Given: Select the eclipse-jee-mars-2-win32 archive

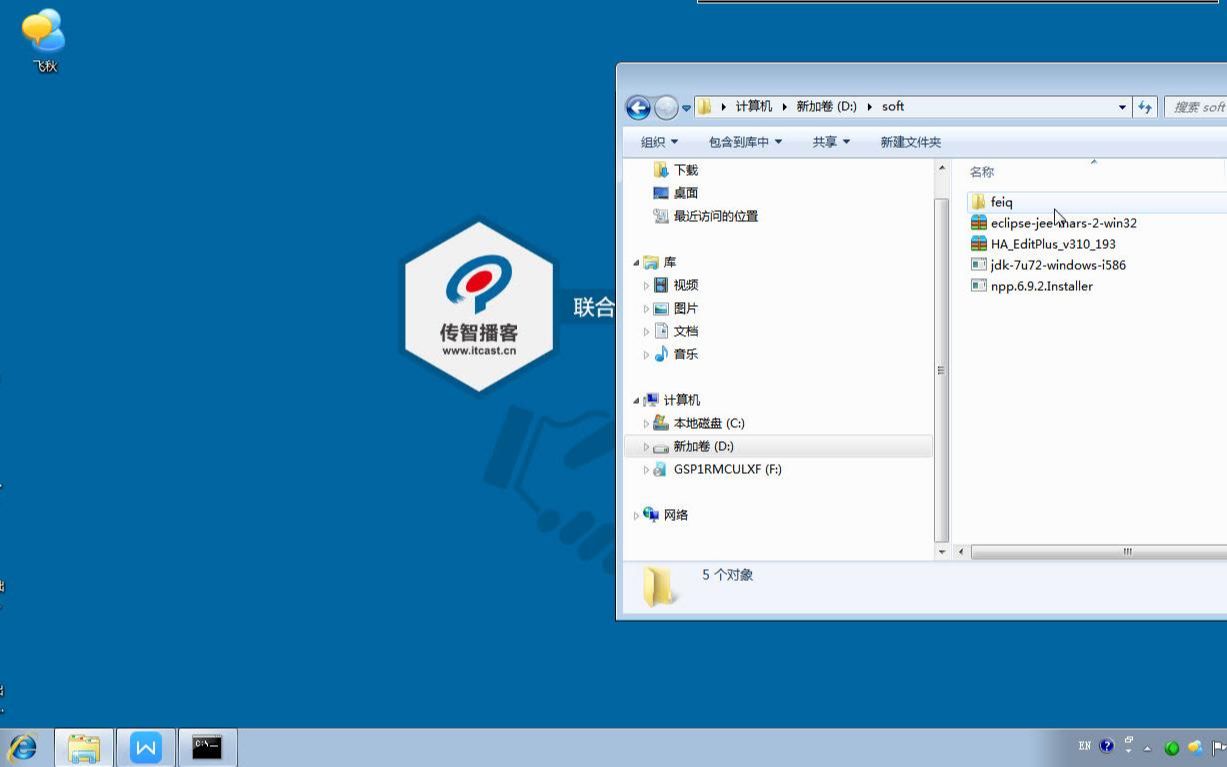Looking at the screenshot, I should (1063, 223).
